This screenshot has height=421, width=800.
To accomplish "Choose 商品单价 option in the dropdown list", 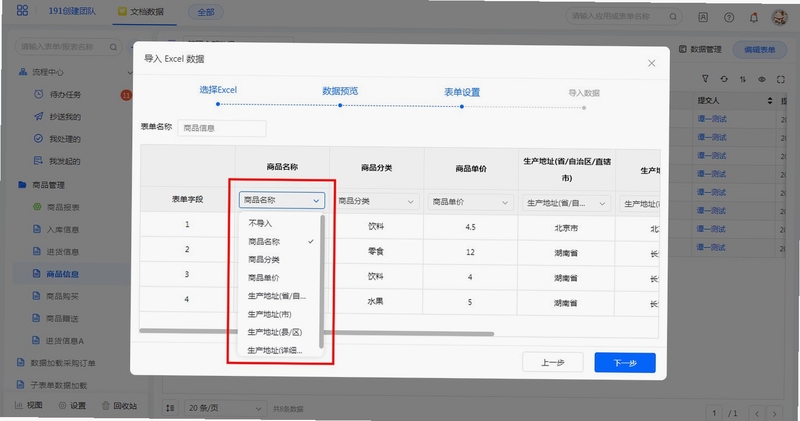I will tap(282, 278).
